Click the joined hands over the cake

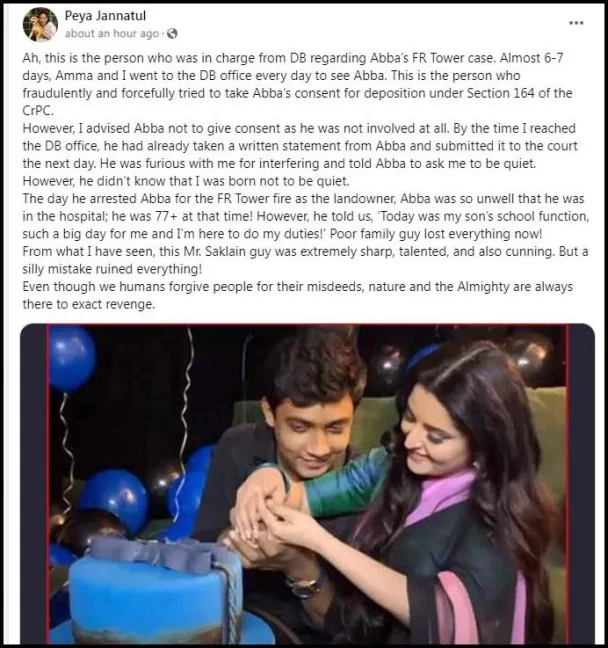pyautogui.click(x=269, y=523)
